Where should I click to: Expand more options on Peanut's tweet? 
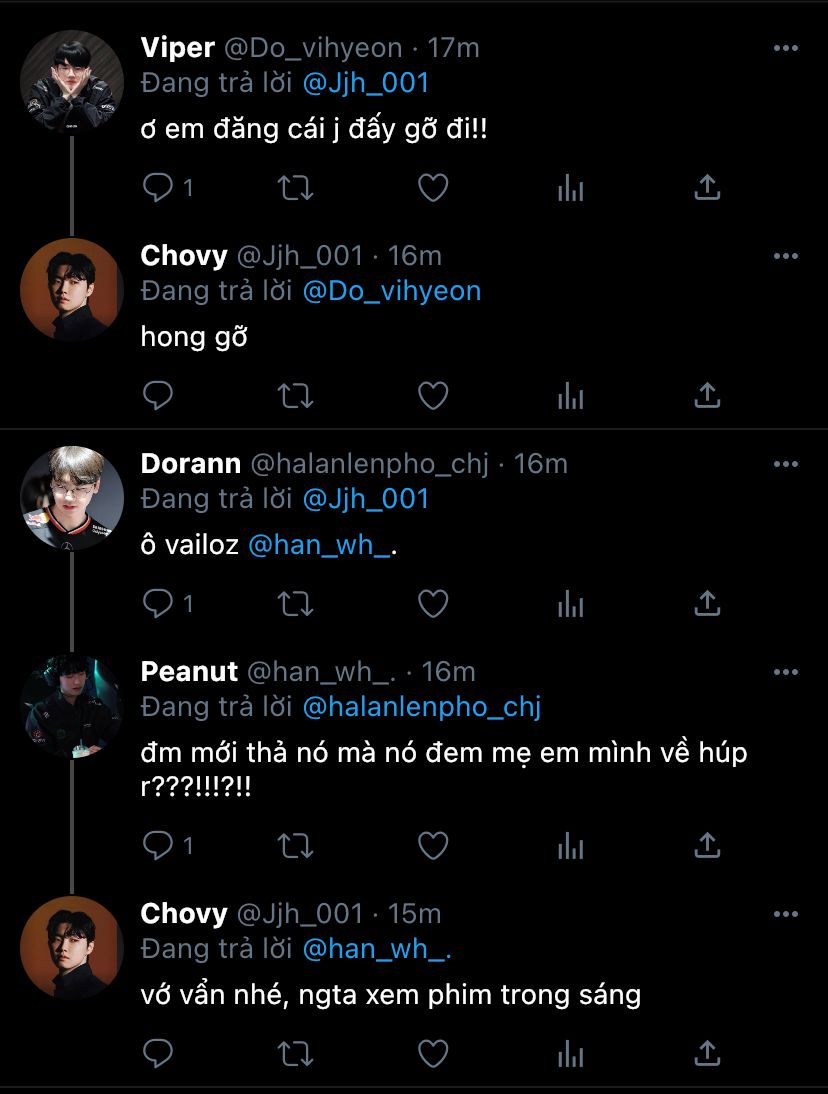click(786, 672)
